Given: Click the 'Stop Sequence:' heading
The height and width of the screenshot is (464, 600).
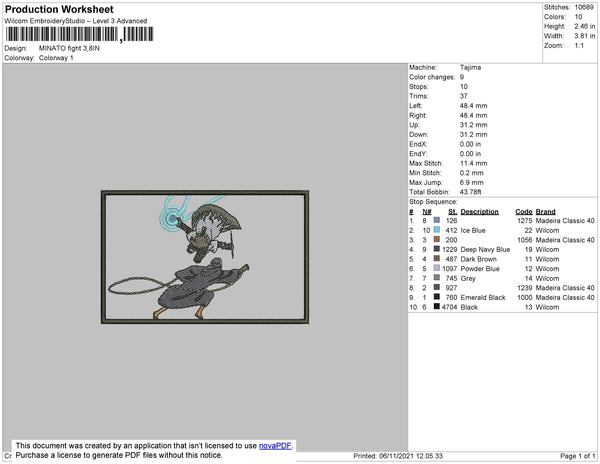Looking at the screenshot, I should [x=433, y=202].
